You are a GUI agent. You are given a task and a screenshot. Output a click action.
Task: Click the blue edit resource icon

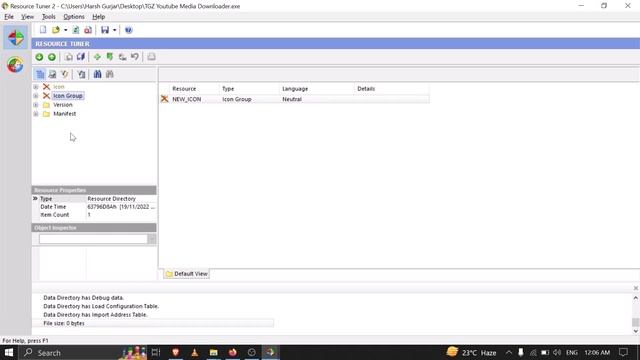coord(81,57)
